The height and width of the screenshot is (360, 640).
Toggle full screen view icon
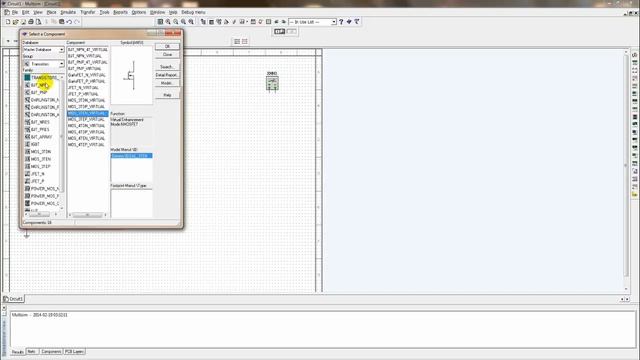pyautogui.click(x=160, y=22)
